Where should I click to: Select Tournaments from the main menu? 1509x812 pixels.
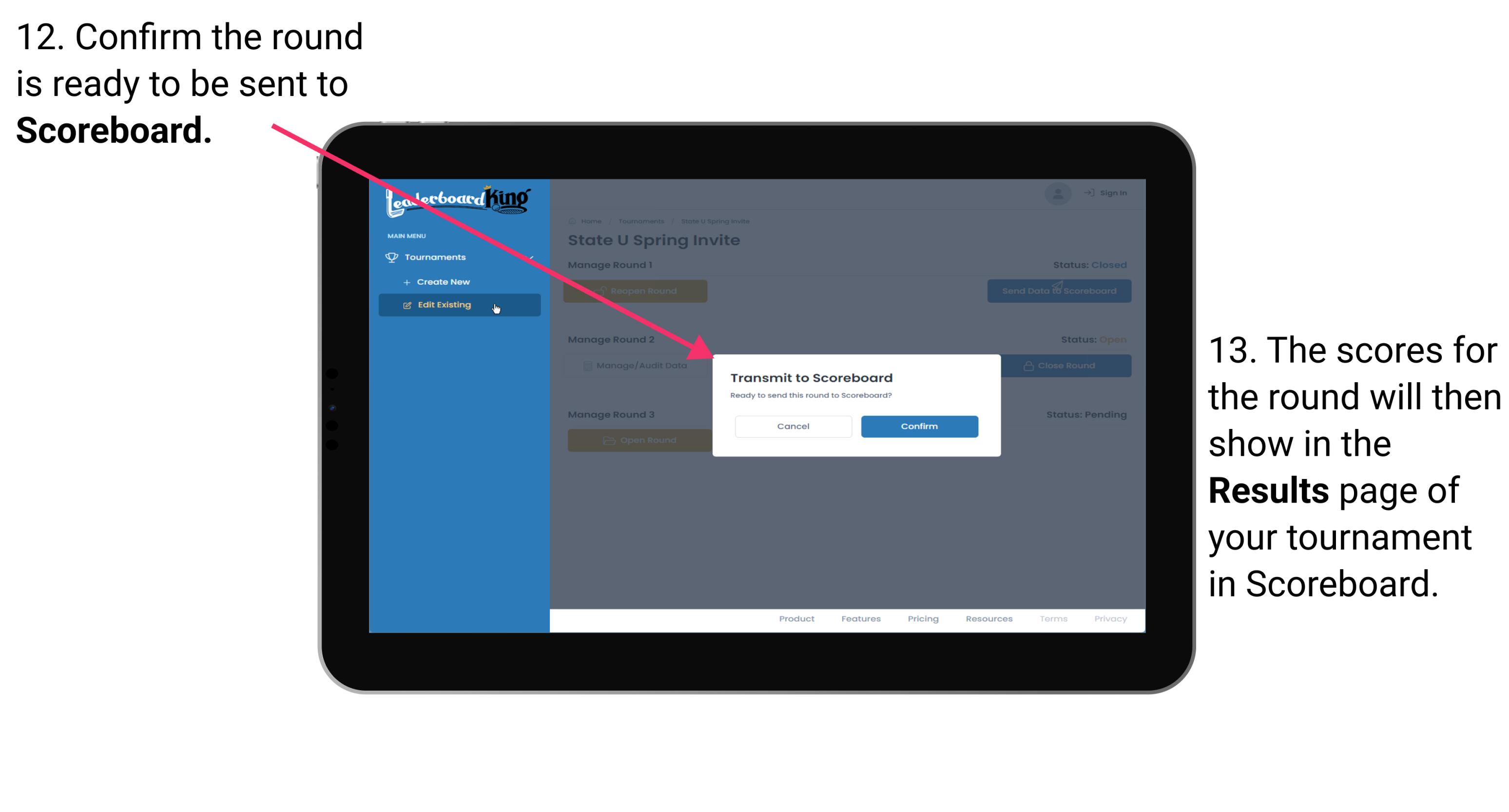point(437,258)
